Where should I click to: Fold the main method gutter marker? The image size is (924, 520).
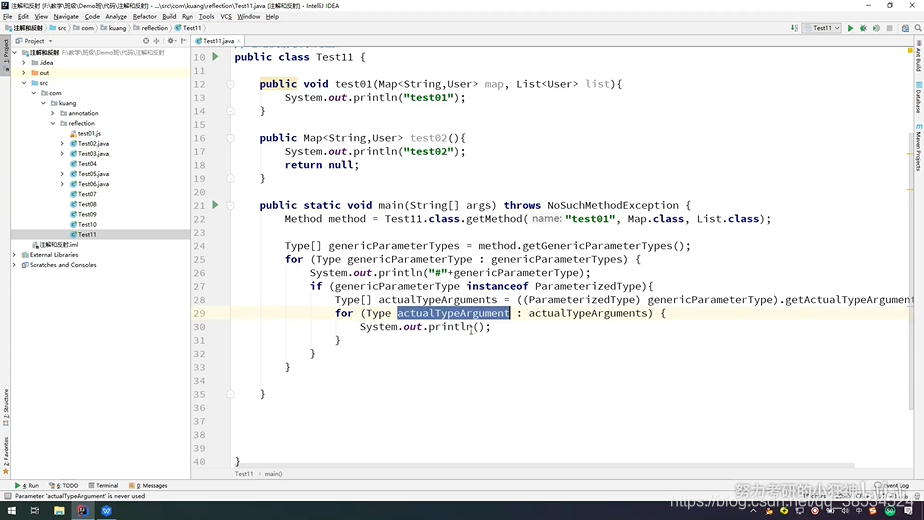pyautogui.click(x=230, y=205)
